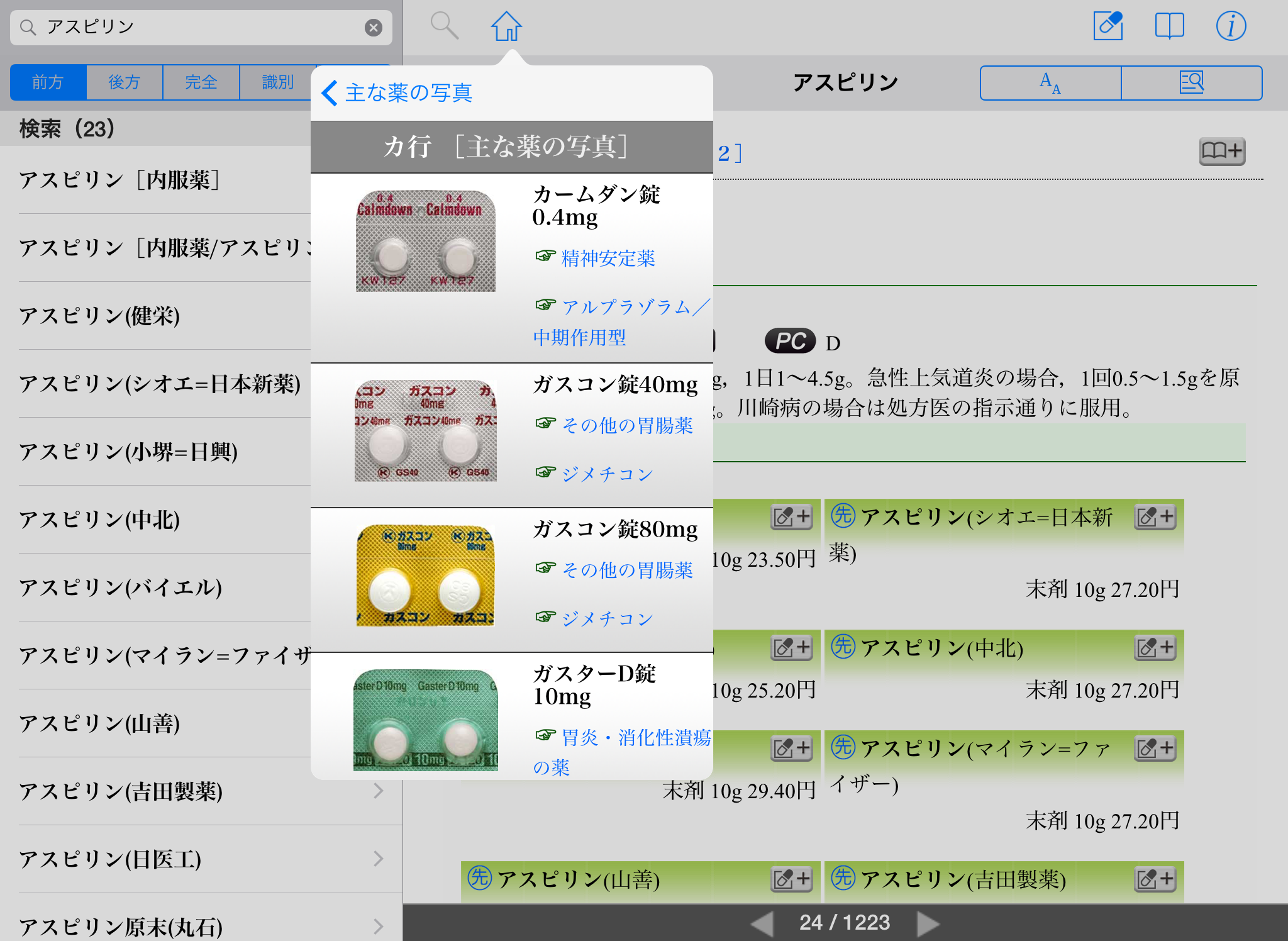Open the book bookmarks icon
Viewport: 1288px width, 941px height.
click(1169, 26)
